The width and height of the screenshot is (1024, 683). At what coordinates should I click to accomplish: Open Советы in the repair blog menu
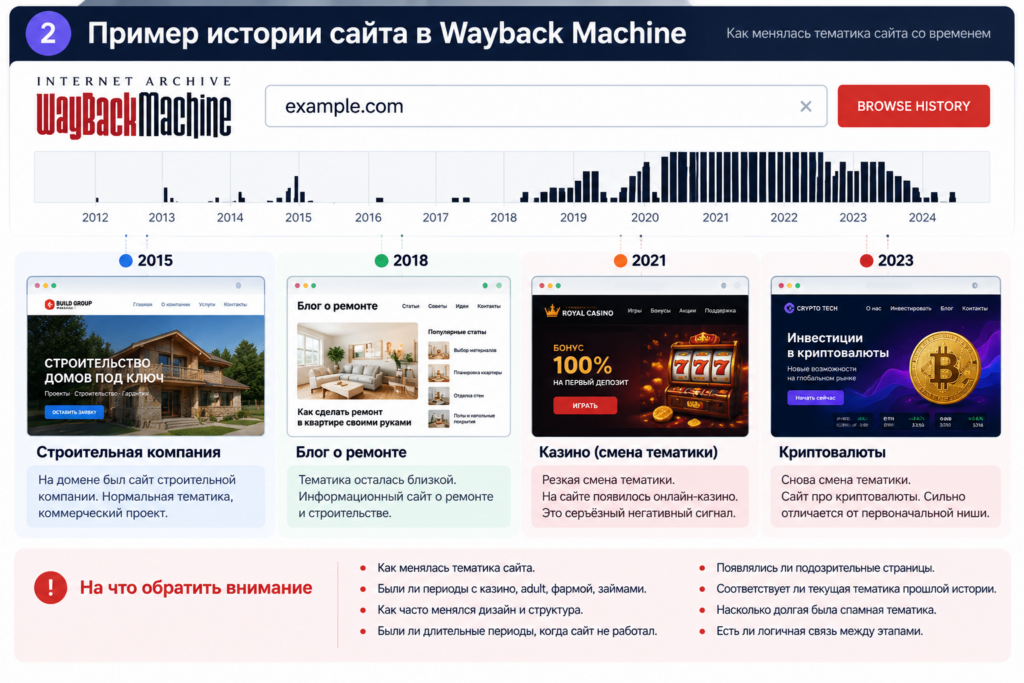coord(437,306)
